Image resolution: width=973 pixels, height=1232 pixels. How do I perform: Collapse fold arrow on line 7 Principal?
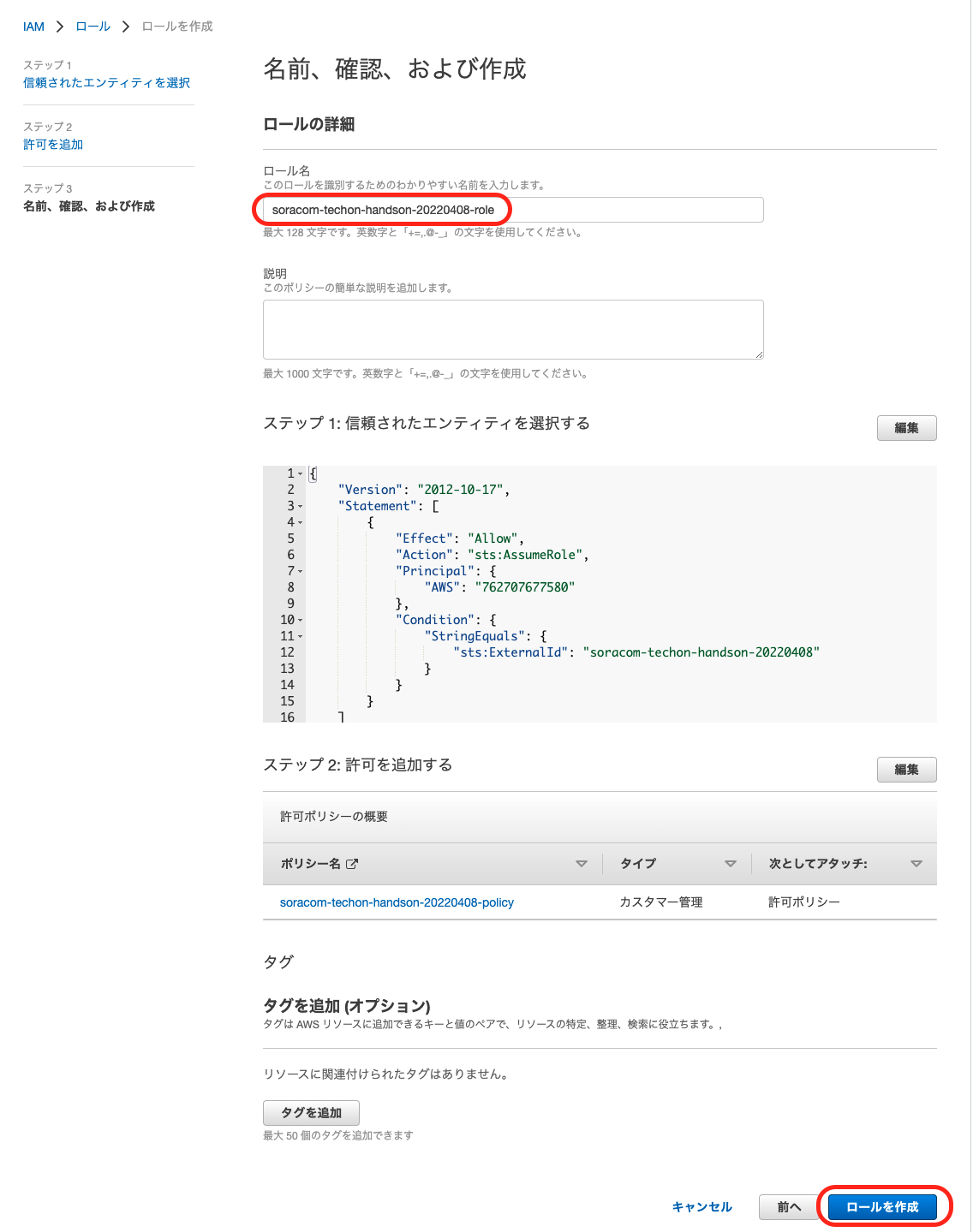(x=300, y=571)
